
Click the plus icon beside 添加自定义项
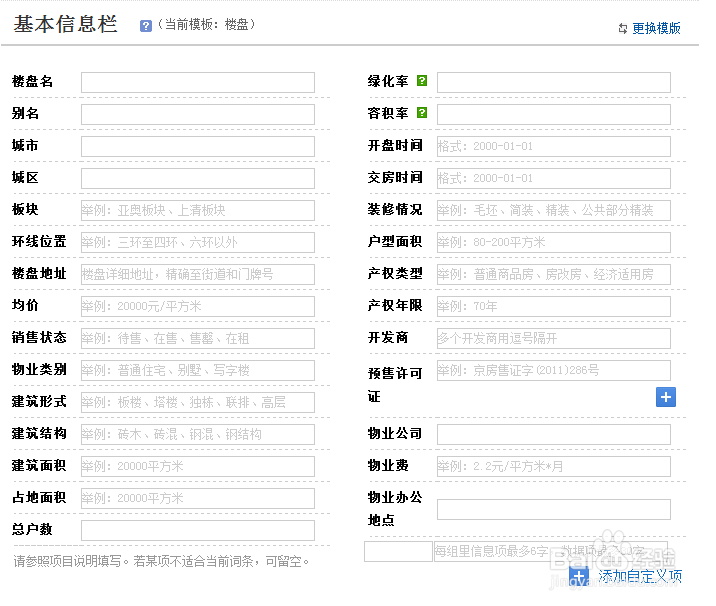tap(579, 576)
